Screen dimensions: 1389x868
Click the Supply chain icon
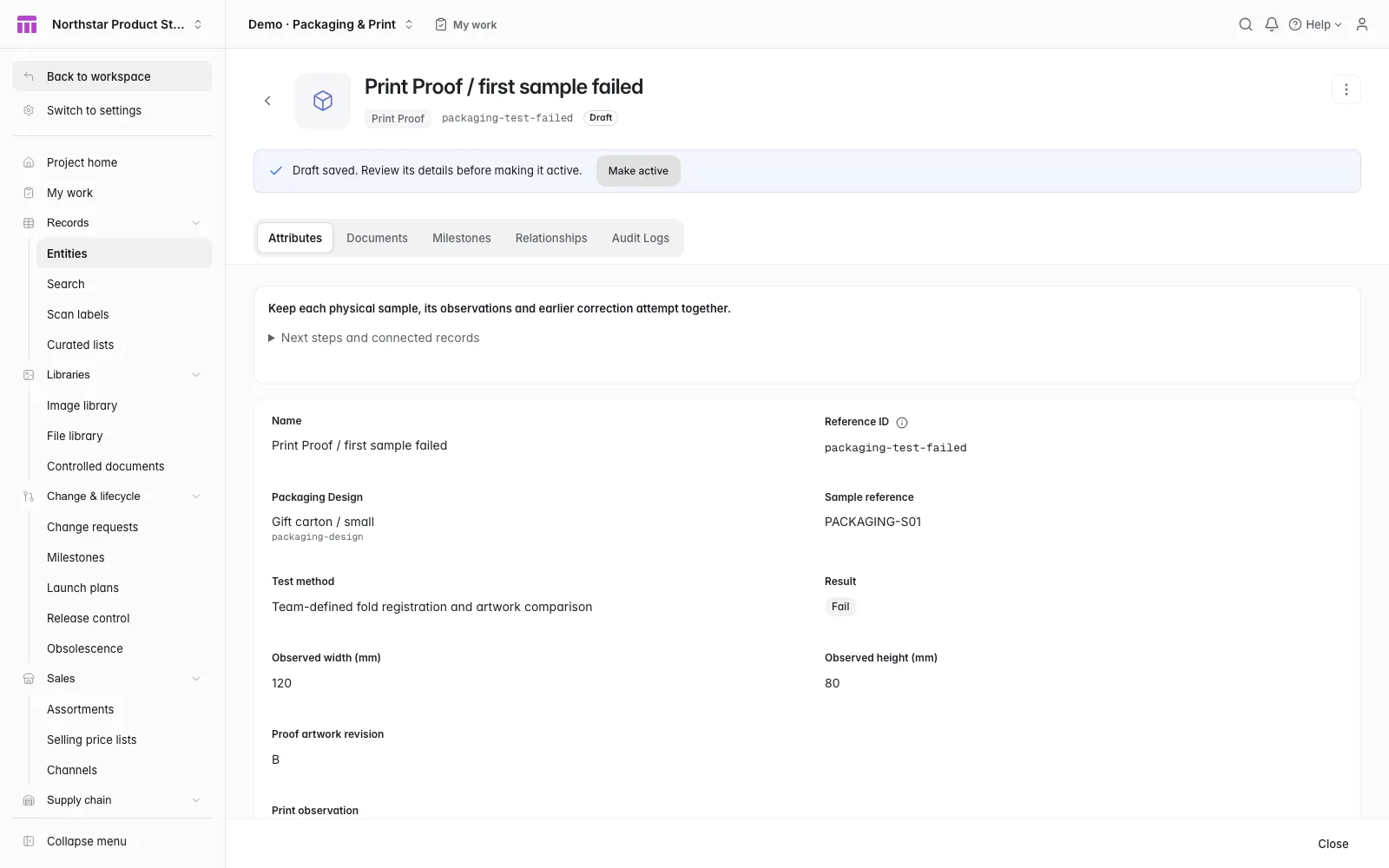tap(29, 800)
